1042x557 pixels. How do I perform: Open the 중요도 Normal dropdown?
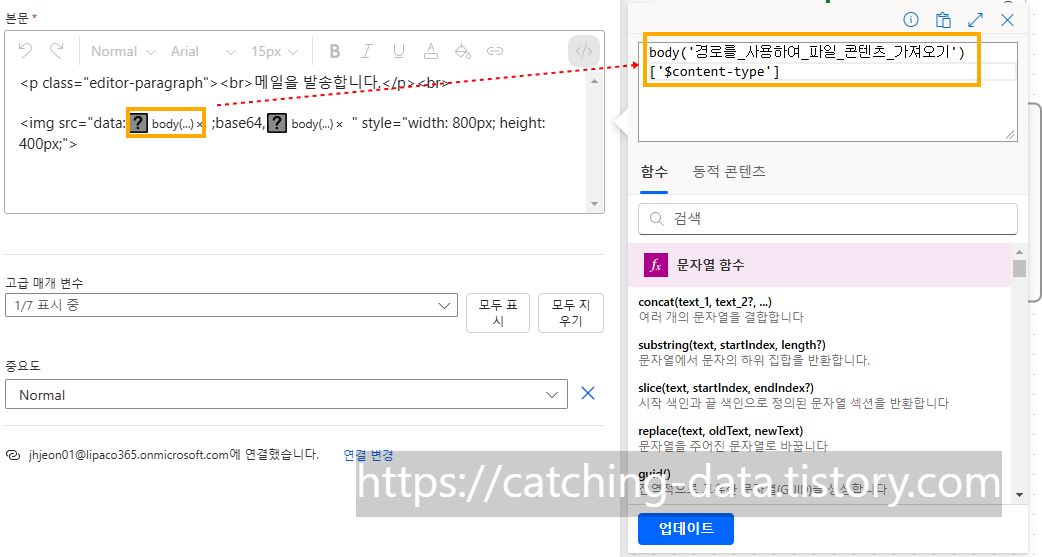(x=286, y=394)
